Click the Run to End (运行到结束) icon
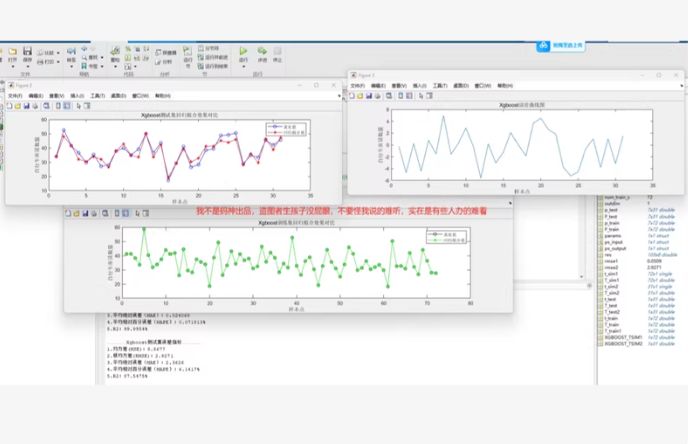 pos(201,66)
